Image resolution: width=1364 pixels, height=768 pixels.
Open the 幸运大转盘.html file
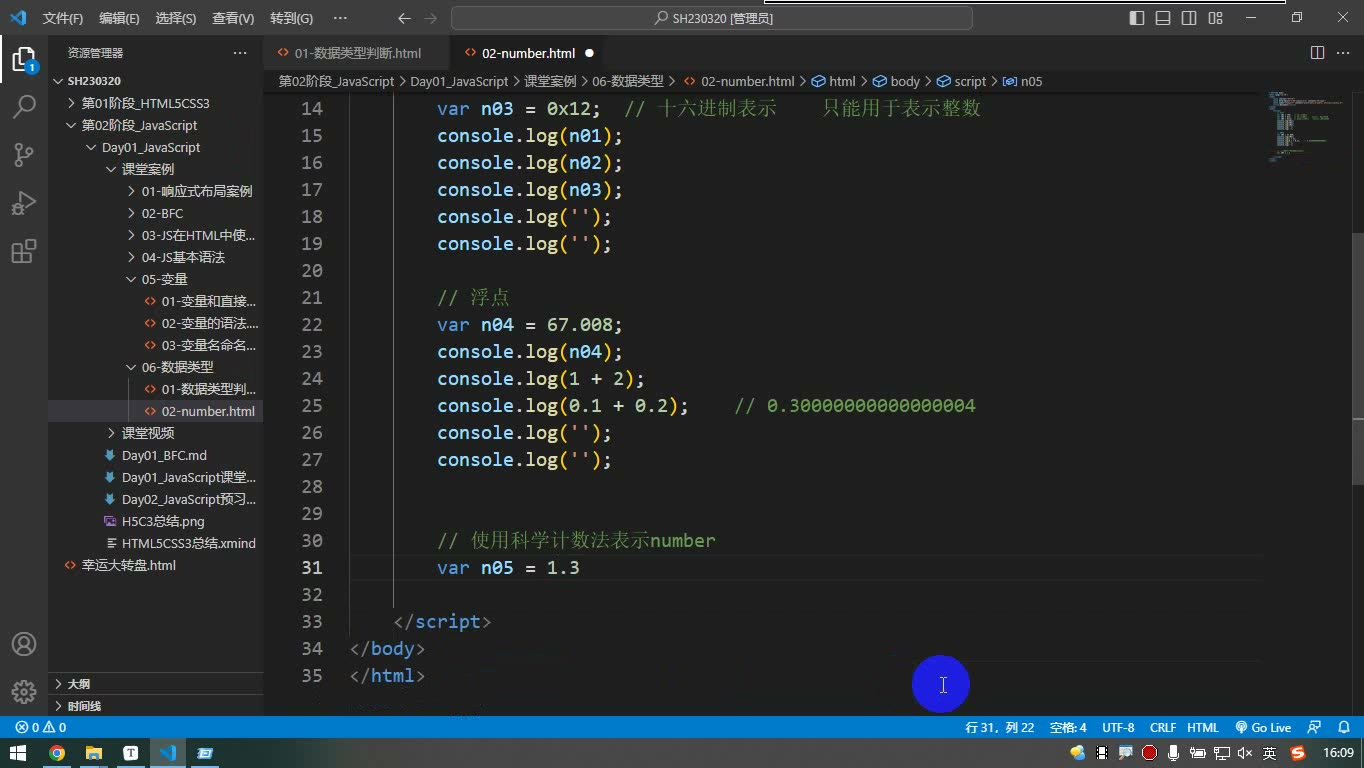(155, 565)
